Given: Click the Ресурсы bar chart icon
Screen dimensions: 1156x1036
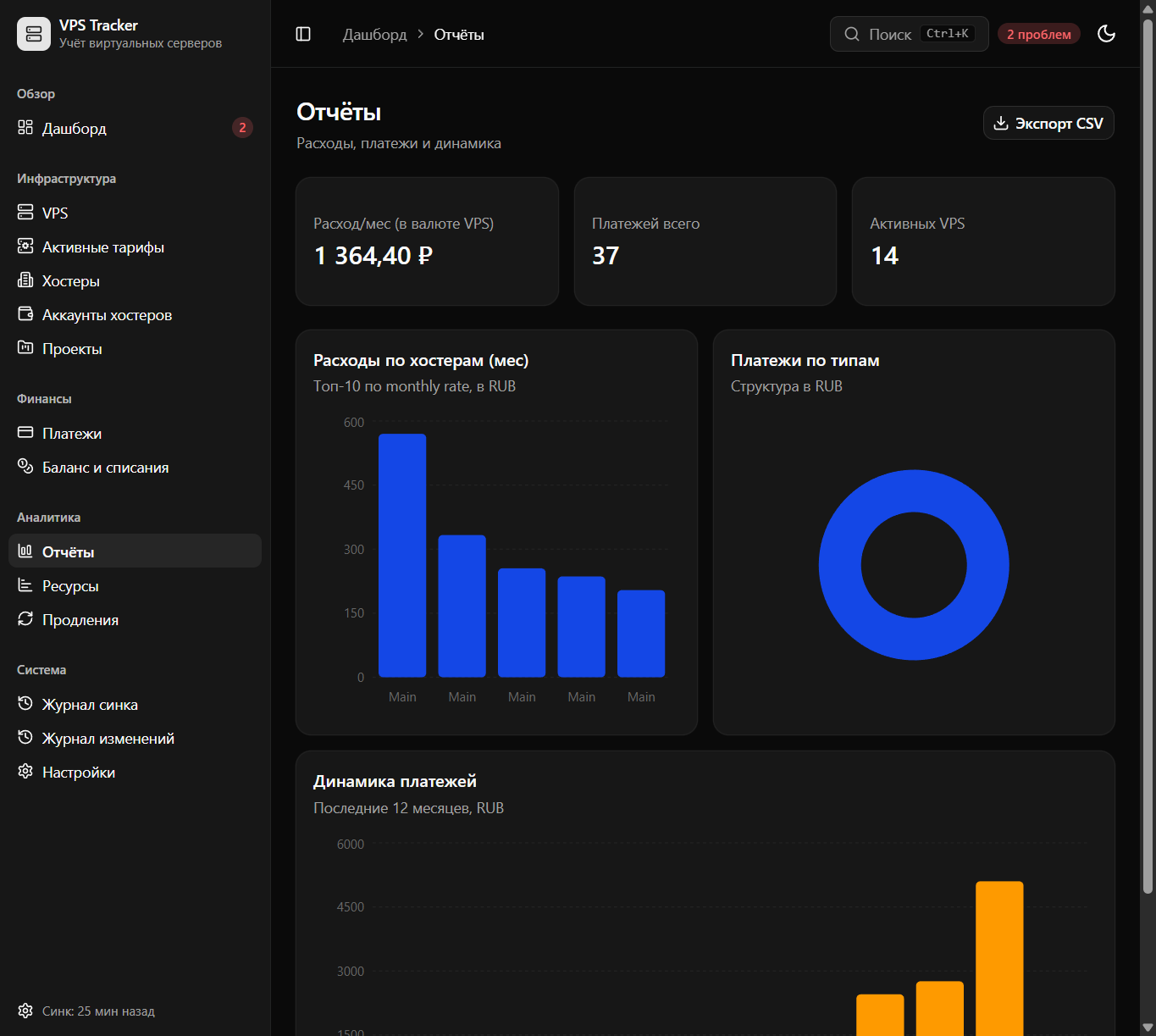Looking at the screenshot, I should pyautogui.click(x=25, y=584).
